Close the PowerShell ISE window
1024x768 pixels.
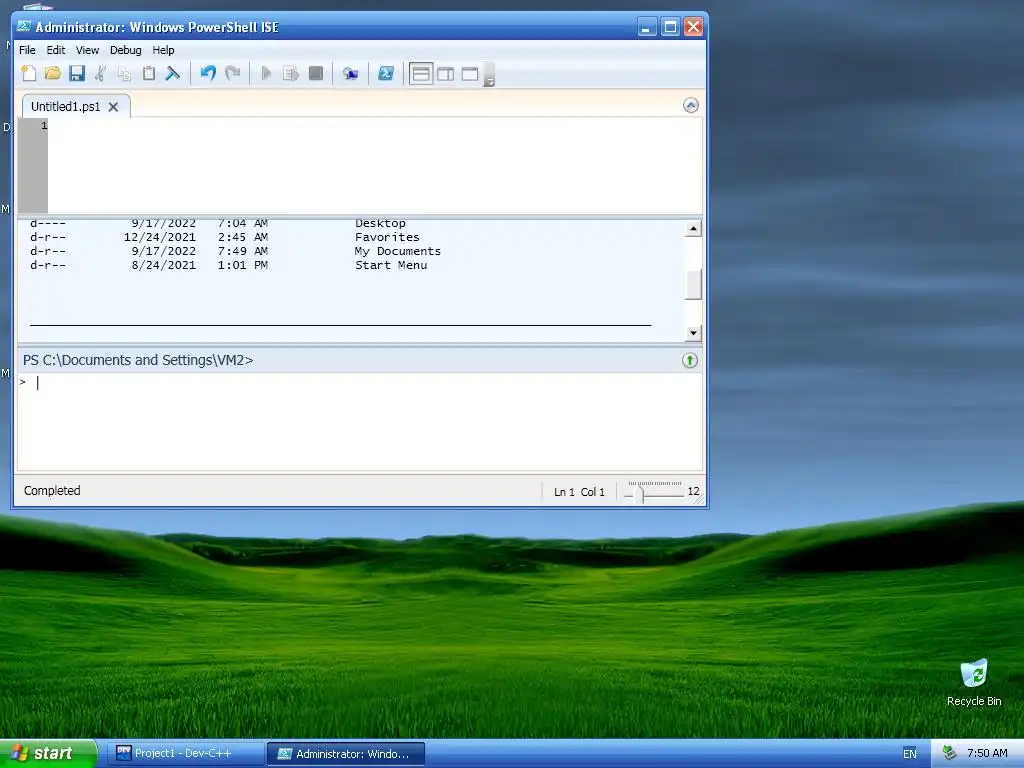[x=693, y=27]
